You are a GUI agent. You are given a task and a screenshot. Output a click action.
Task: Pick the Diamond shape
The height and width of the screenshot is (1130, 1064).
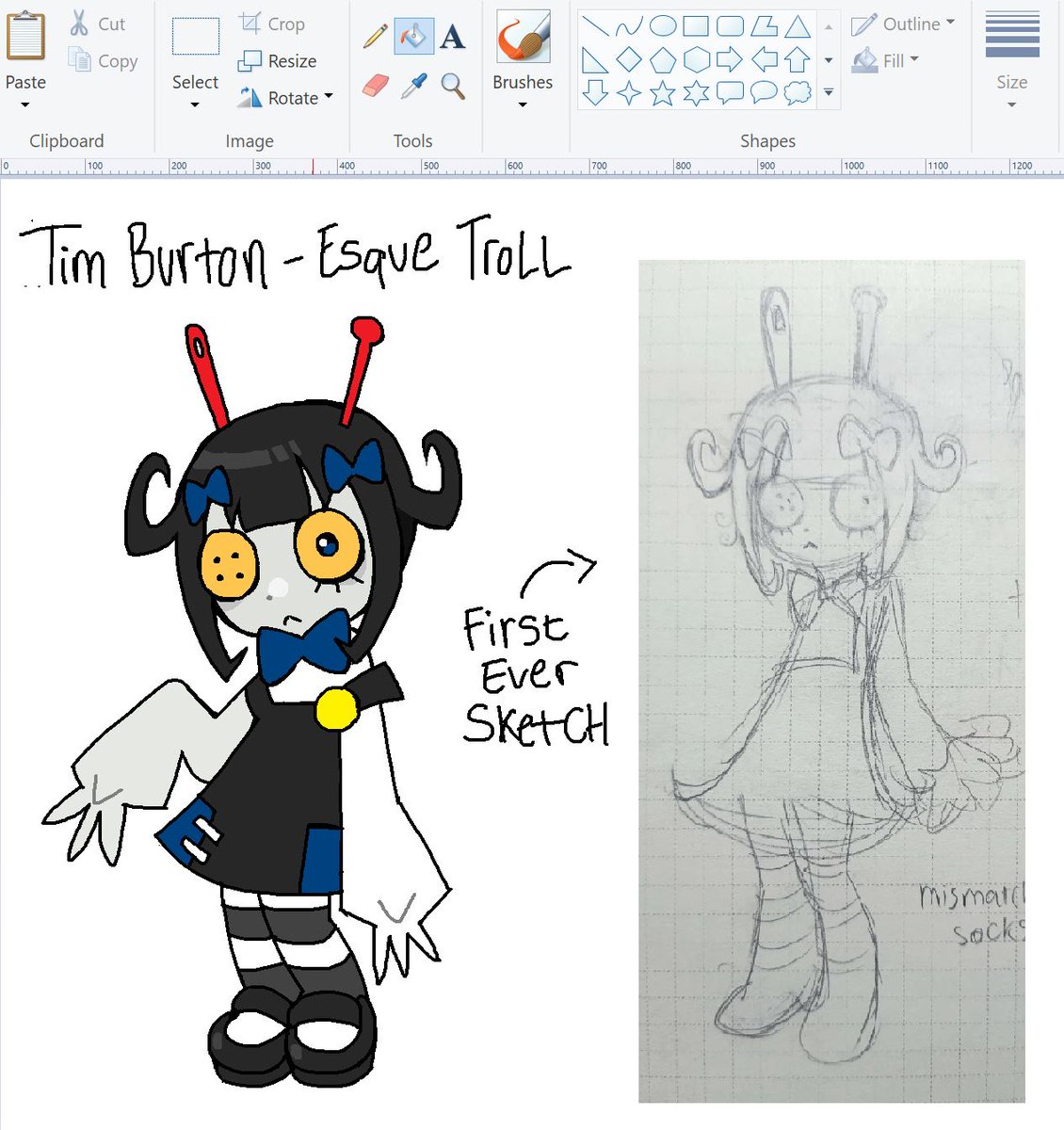point(629,60)
